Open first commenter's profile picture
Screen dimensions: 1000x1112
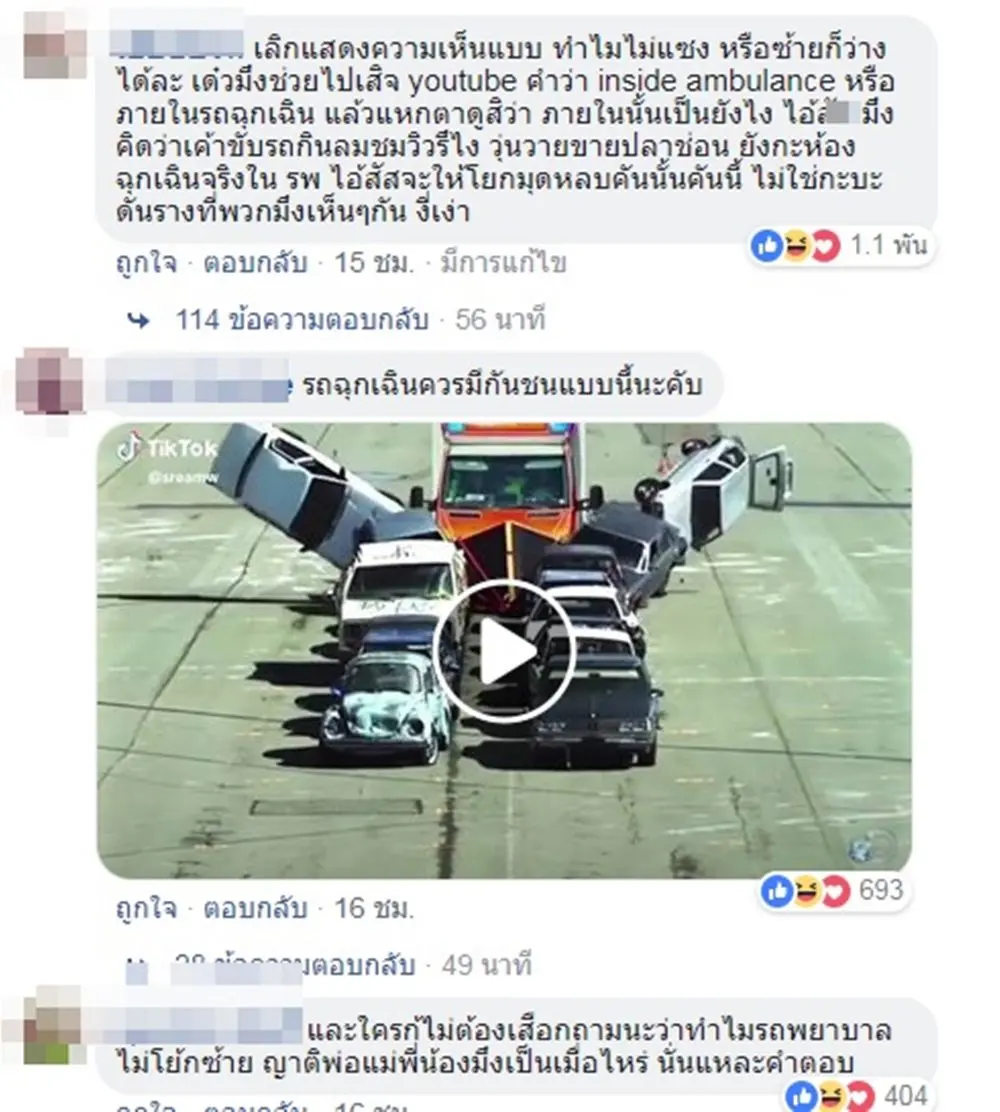(x=54, y=44)
